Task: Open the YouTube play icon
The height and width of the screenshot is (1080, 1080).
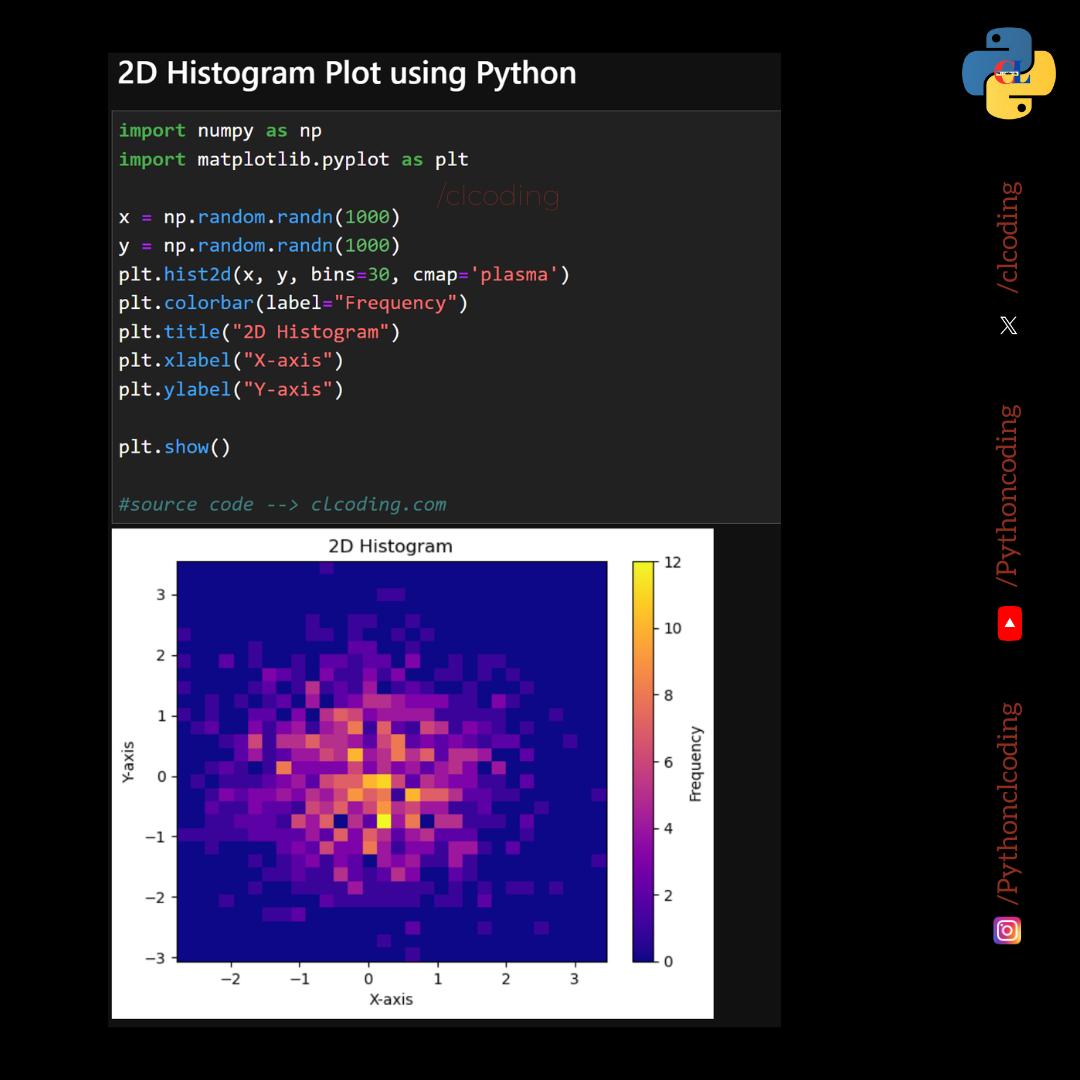Action: (1010, 623)
